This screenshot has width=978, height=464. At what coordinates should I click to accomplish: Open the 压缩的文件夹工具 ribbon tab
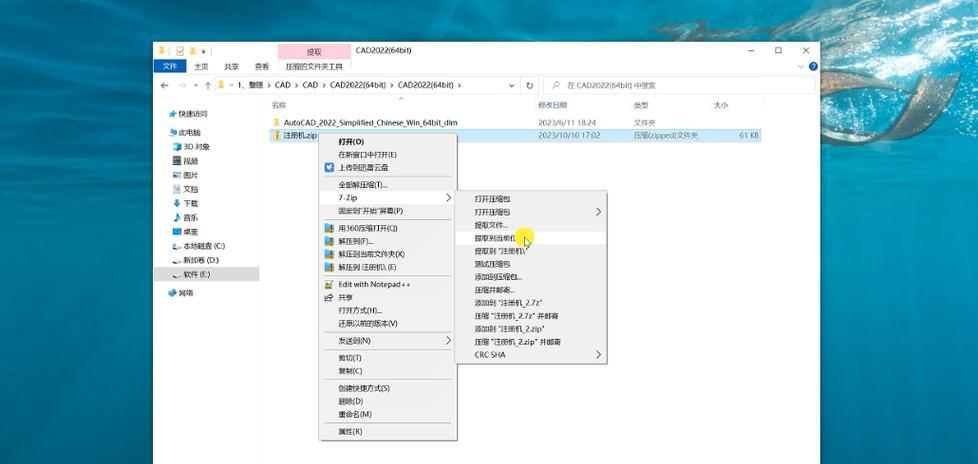tap(314, 66)
